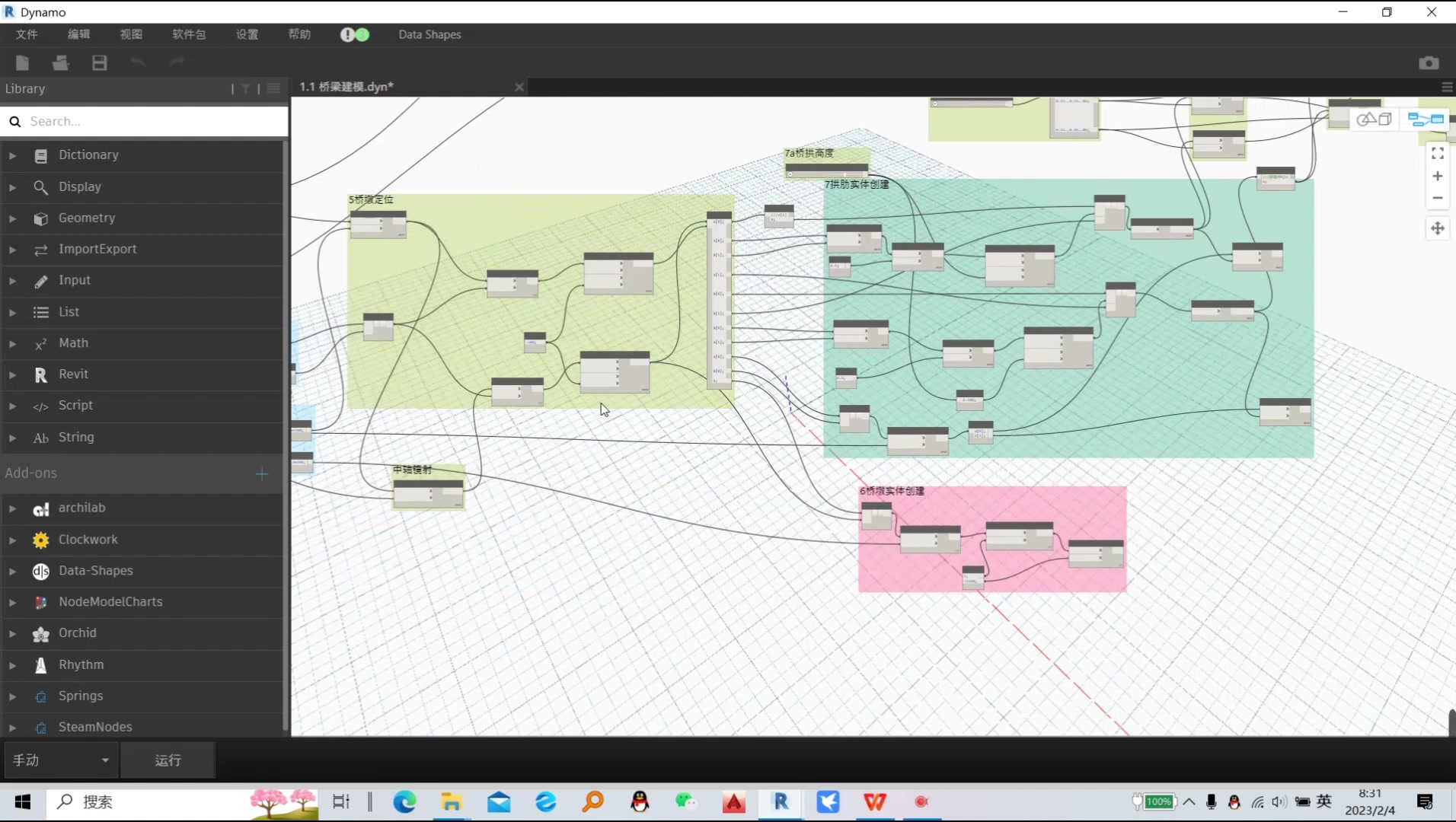The width and height of the screenshot is (1456, 822).
Task: Switch to graph view navigation
Action: (x=1426, y=119)
